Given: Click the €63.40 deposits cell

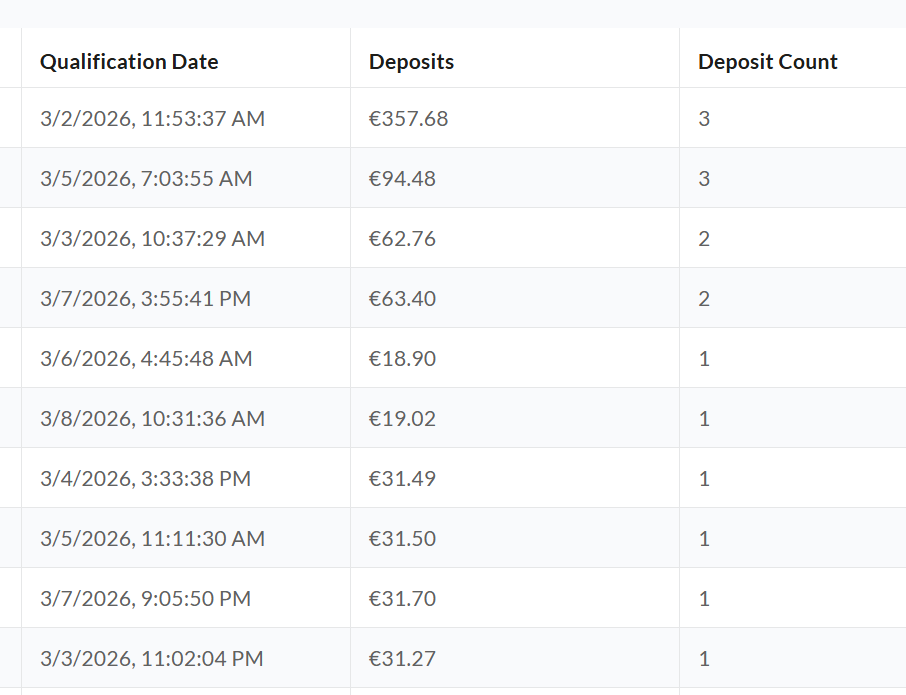Looking at the screenshot, I should click(402, 299).
